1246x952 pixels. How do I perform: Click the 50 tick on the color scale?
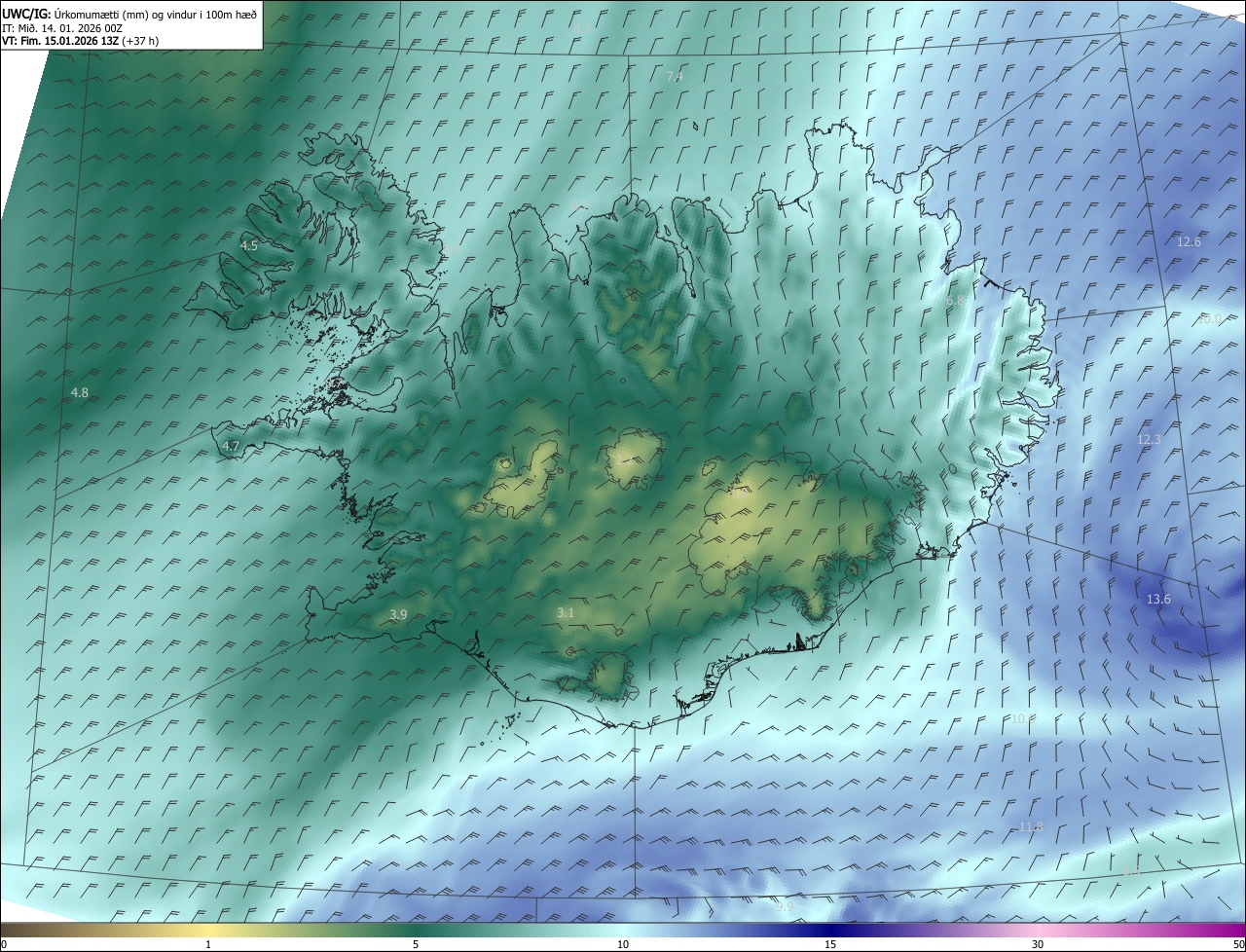pos(1238,944)
